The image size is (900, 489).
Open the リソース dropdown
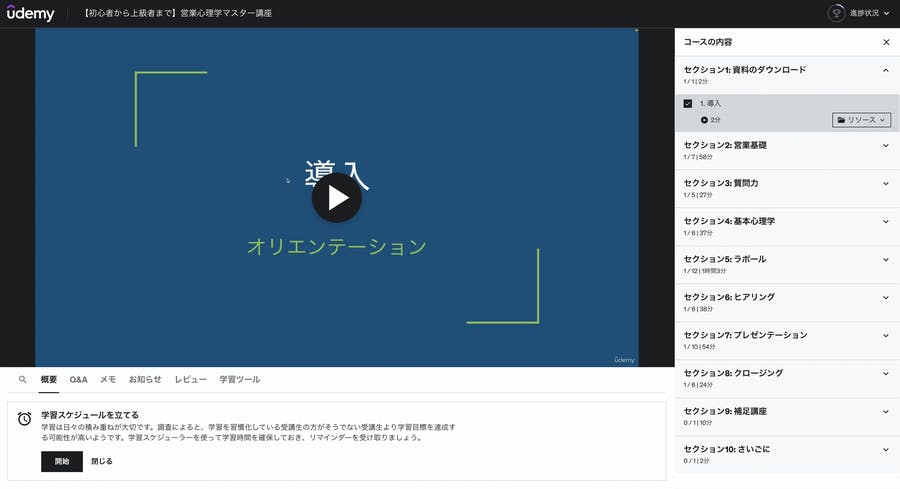click(861, 120)
